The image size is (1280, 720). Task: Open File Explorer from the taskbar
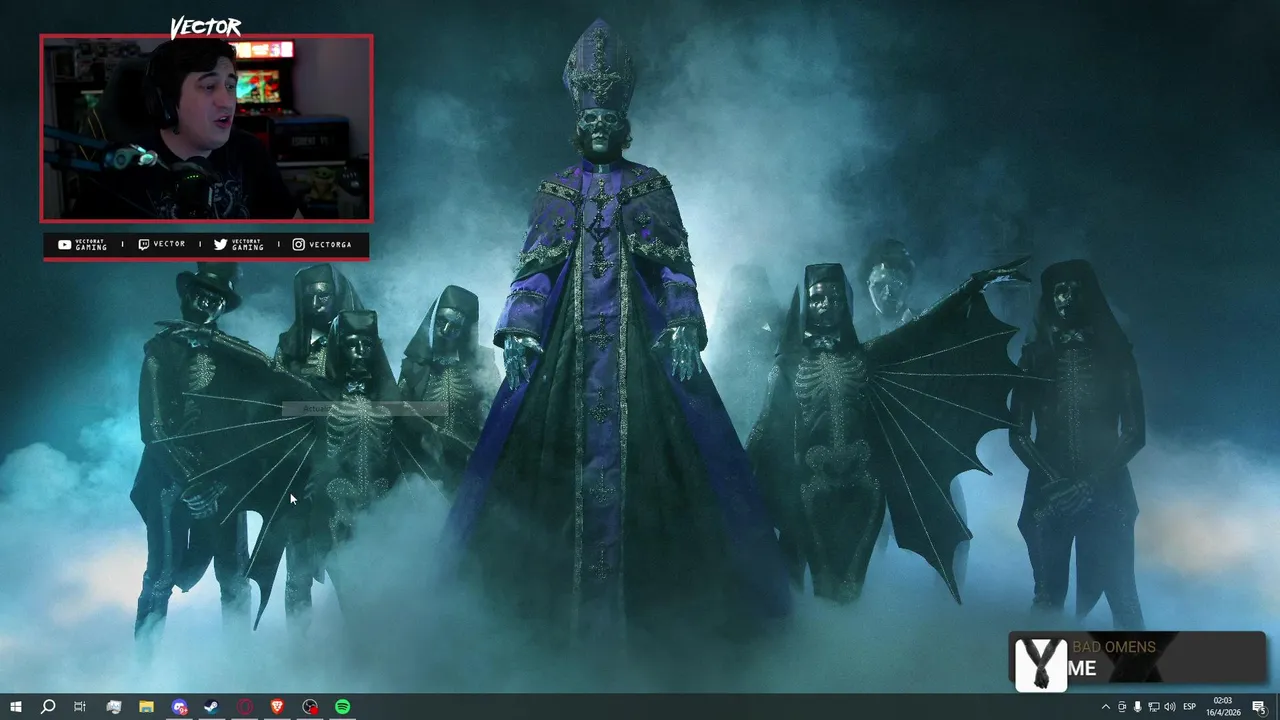point(146,707)
